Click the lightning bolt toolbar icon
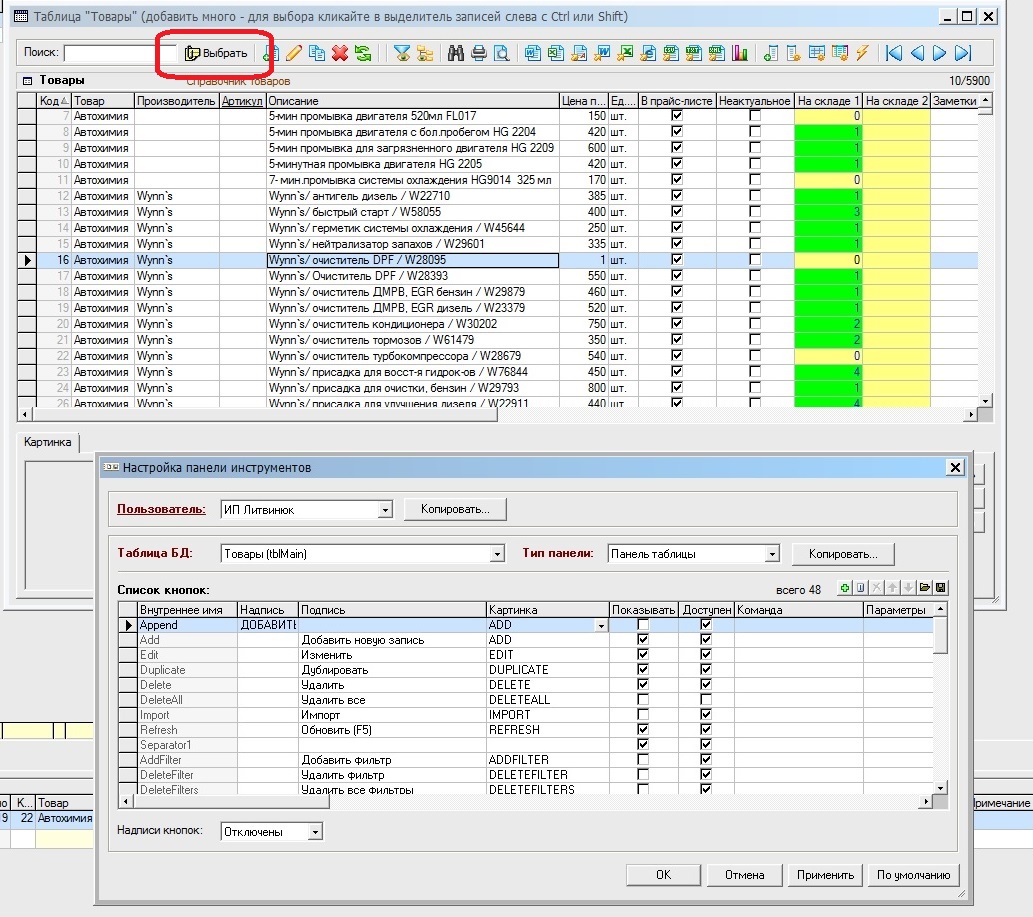 [x=862, y=53]
